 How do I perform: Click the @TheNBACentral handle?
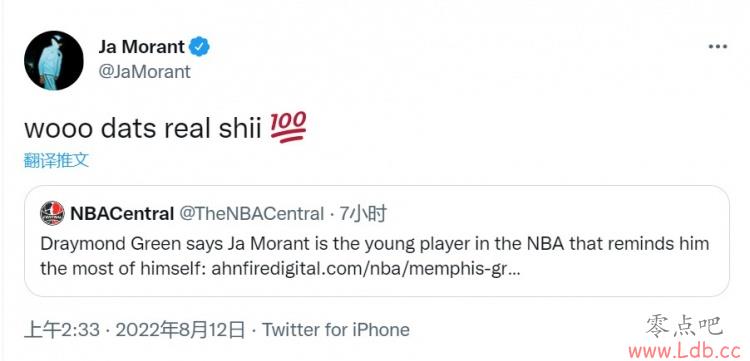pyautogui.click(x=252, y=214)
